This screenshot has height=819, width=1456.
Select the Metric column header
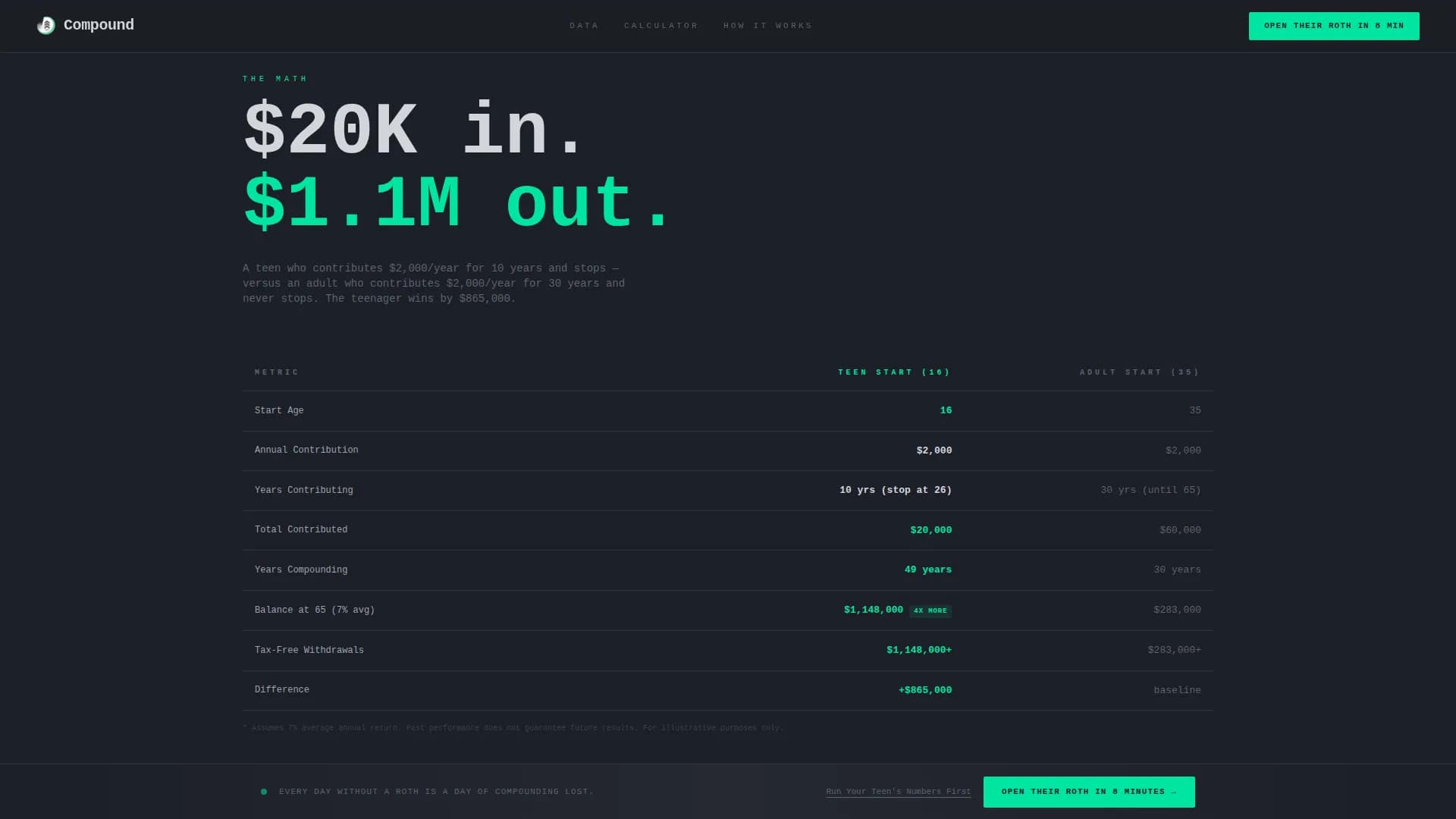[x=277, y=372]
